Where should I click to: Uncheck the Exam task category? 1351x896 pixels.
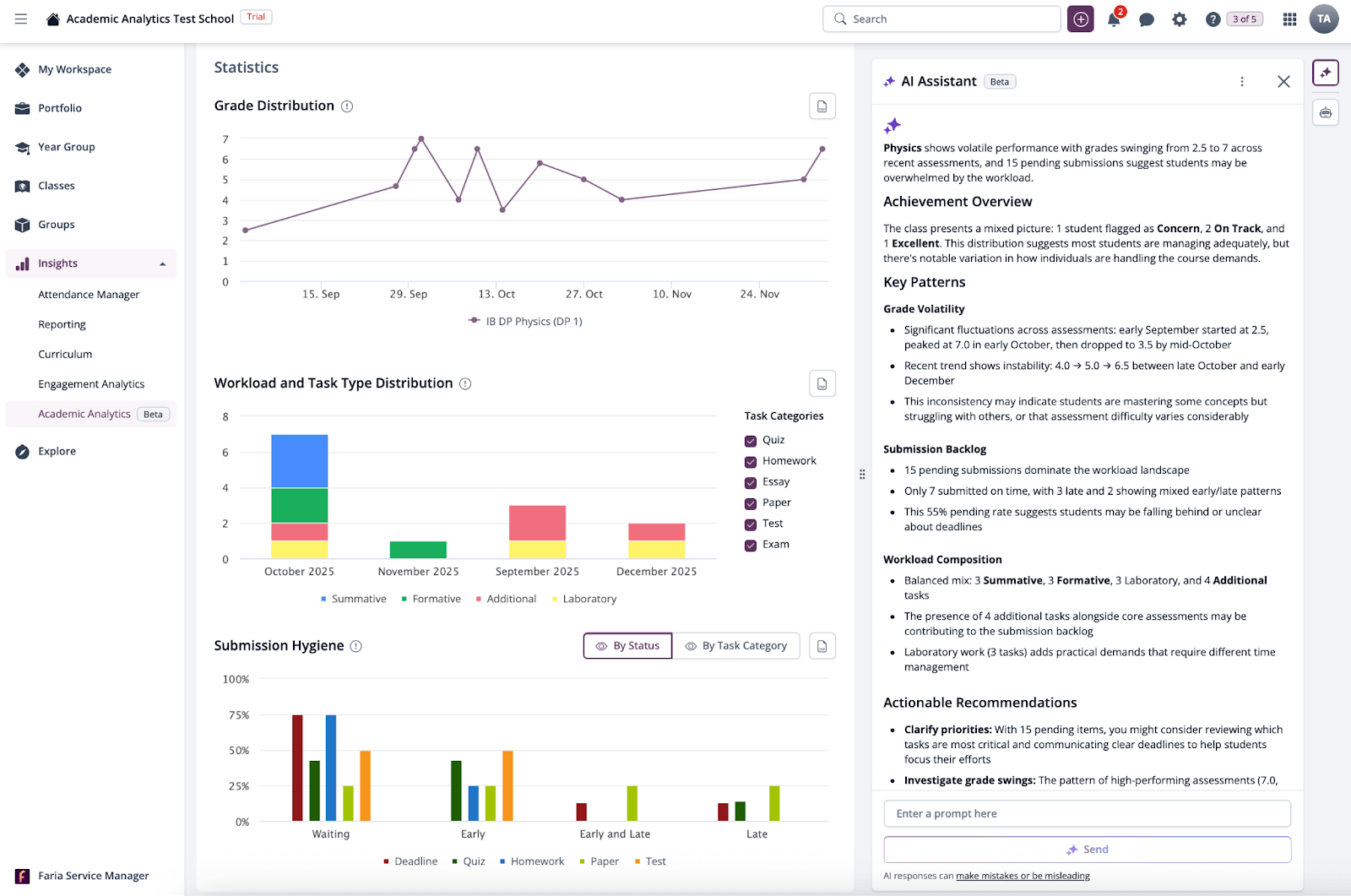tap(751, 546)
